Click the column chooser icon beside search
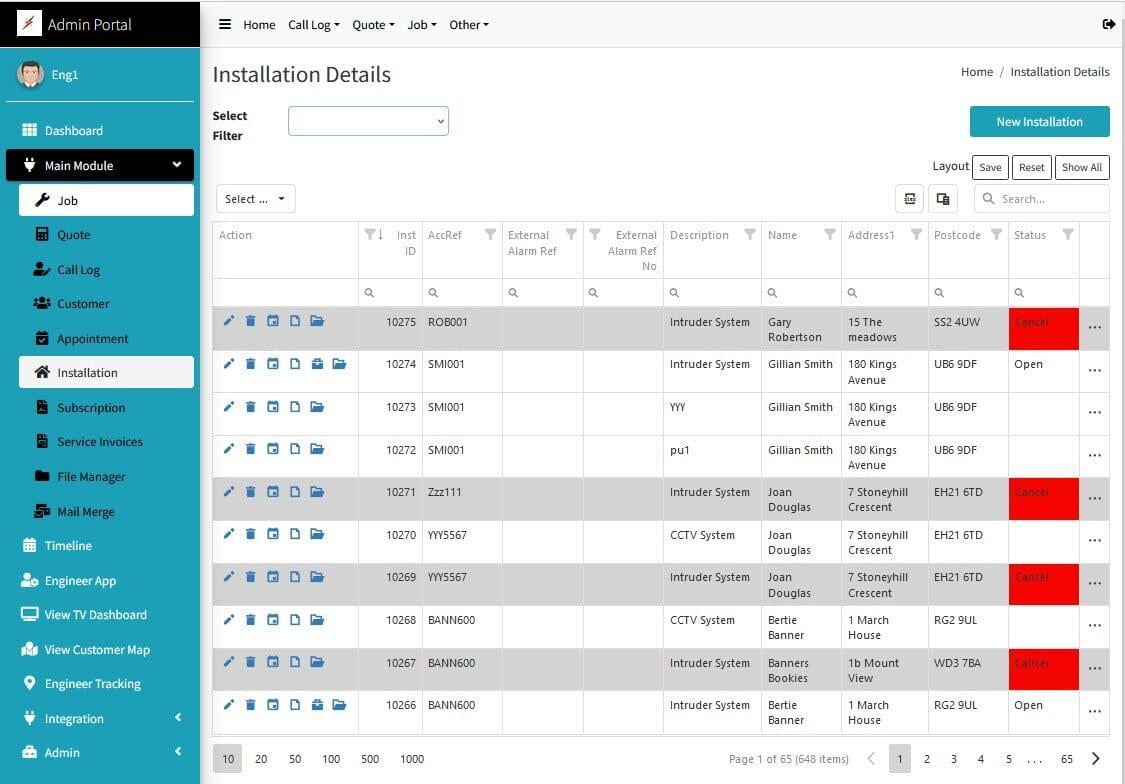This screenshot has height=784, width=1125. click(x=942, y=199)
